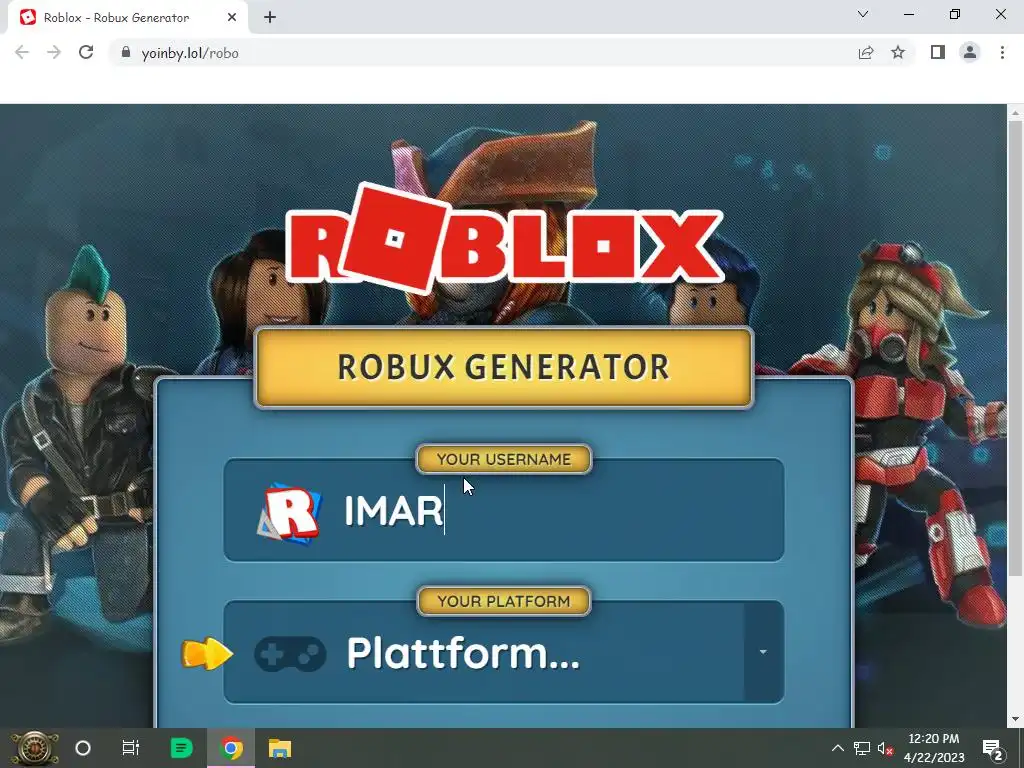Open the Plattform dropdown
This screenshot has width=1024, height=768.
(x=504, y=652)
